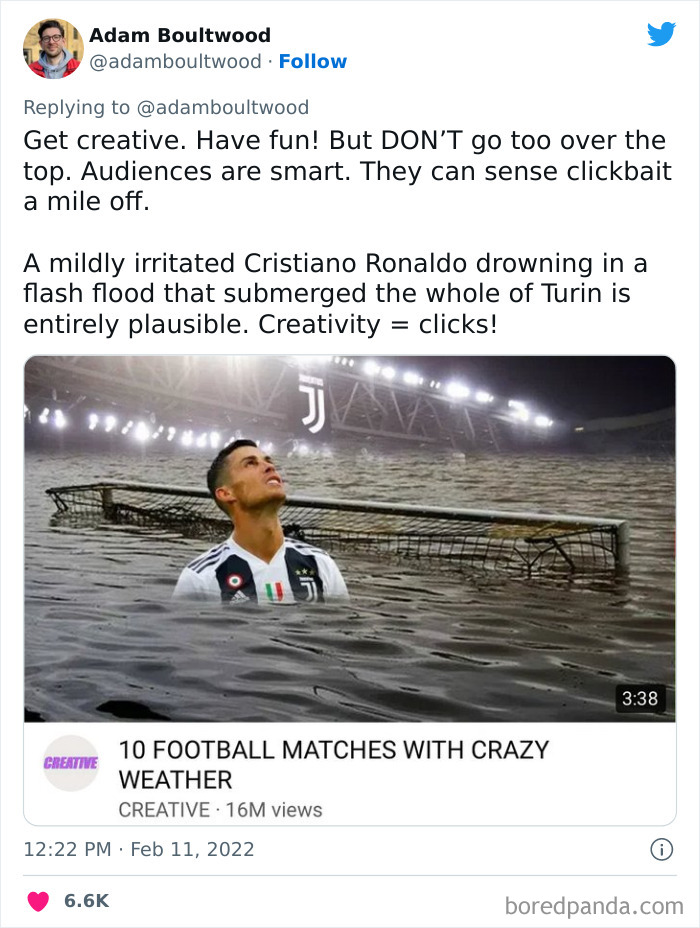Click the 'Replying to @adamboultwood' link

[168, 107]
